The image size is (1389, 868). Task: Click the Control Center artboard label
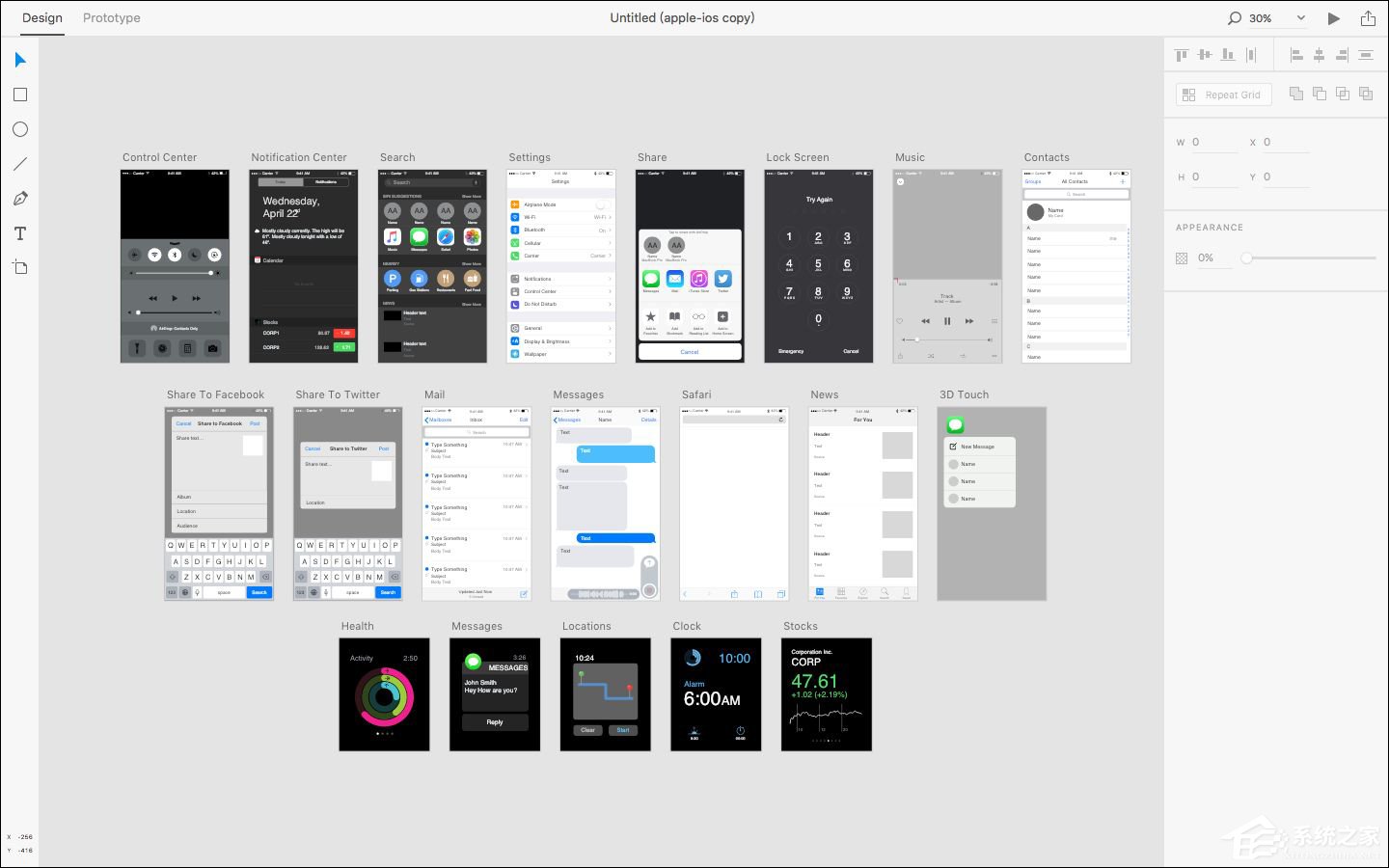159,157
